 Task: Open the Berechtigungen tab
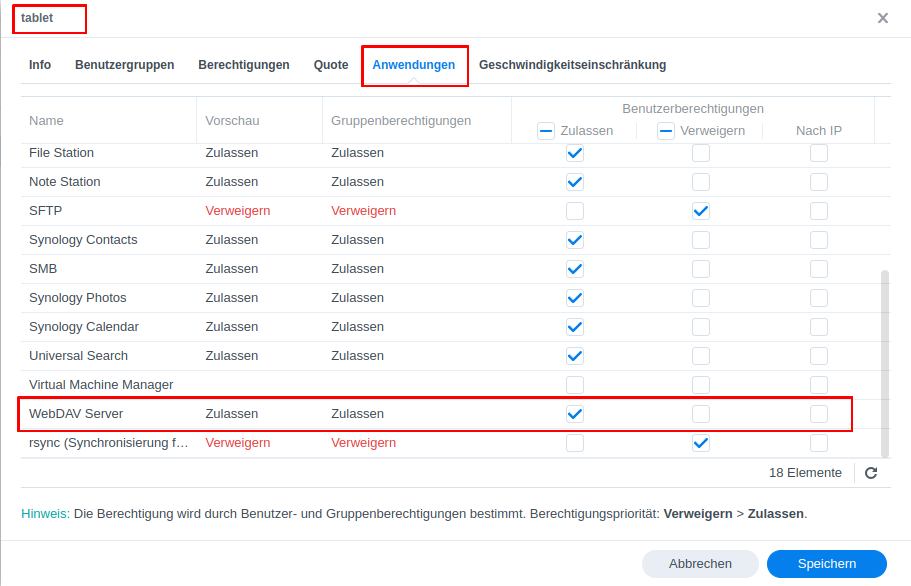click(x=244, y=65)
